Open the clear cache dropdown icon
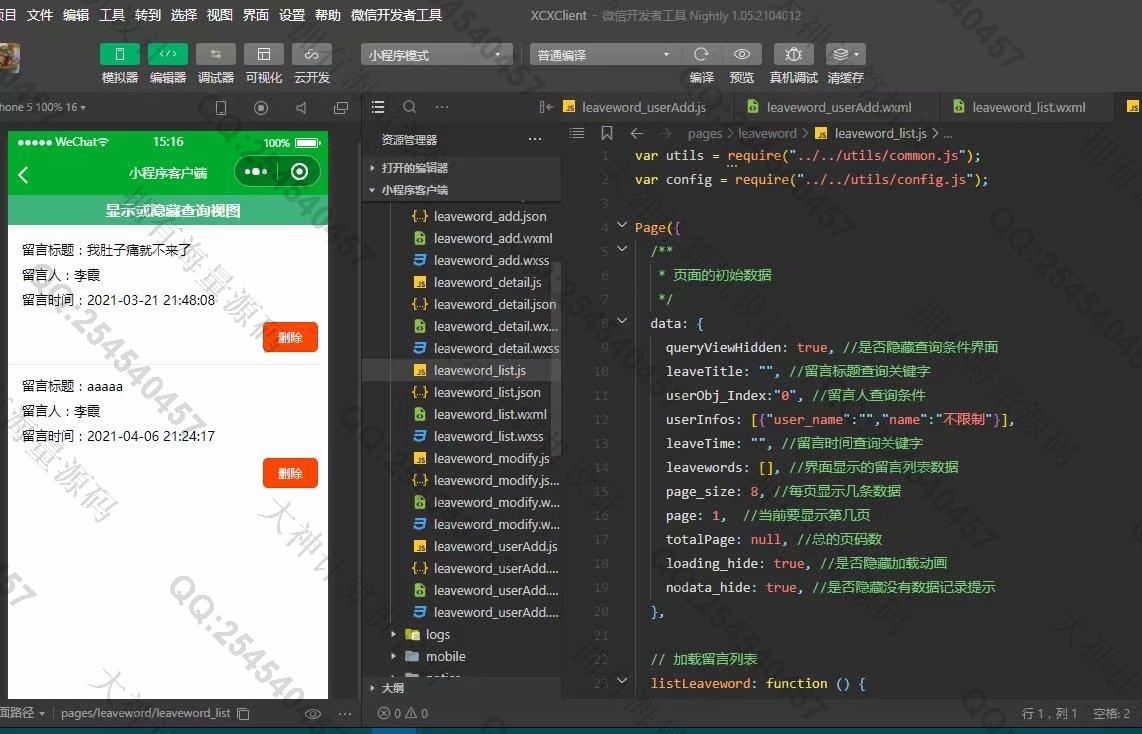The width and height of the screenshot is (1142, 734). 846,55
